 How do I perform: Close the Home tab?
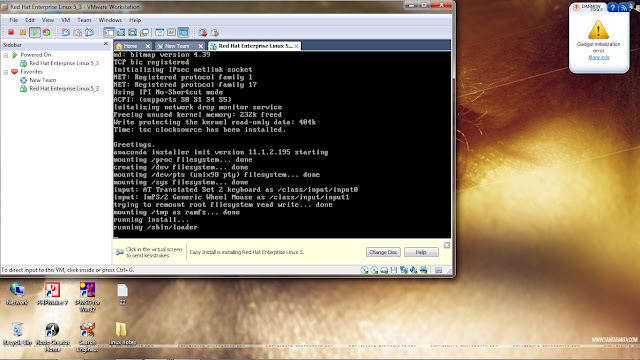click(x=148, y=46)
